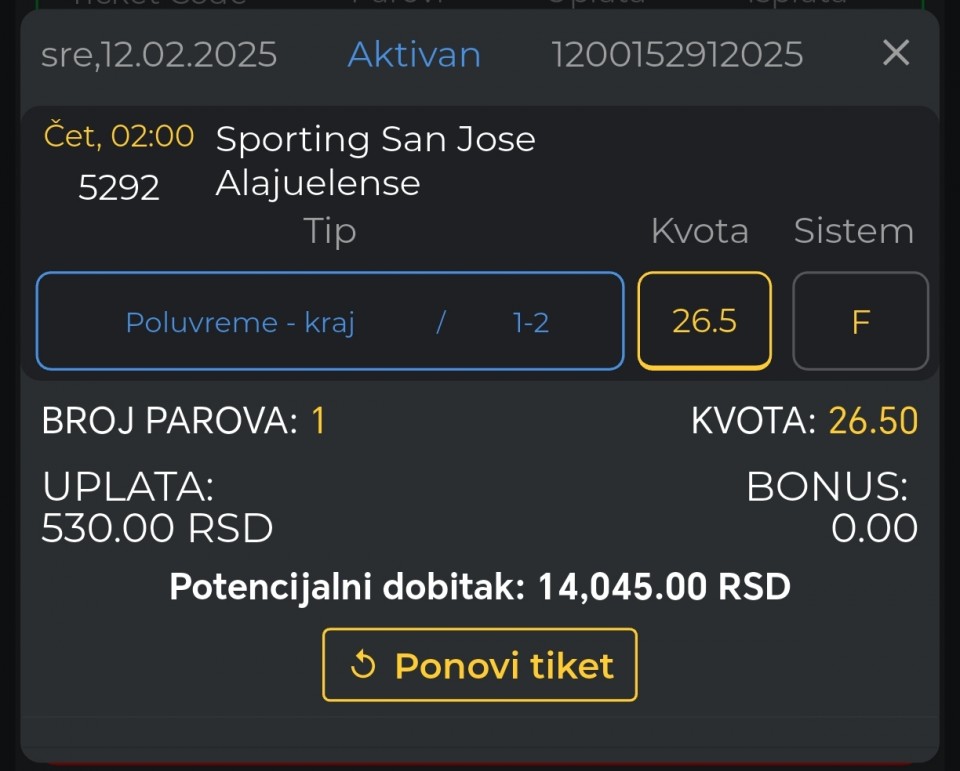Click the Potencijalni dobitak amount
This screenshot has height=771, width=960.
click(x=664, y=587)
